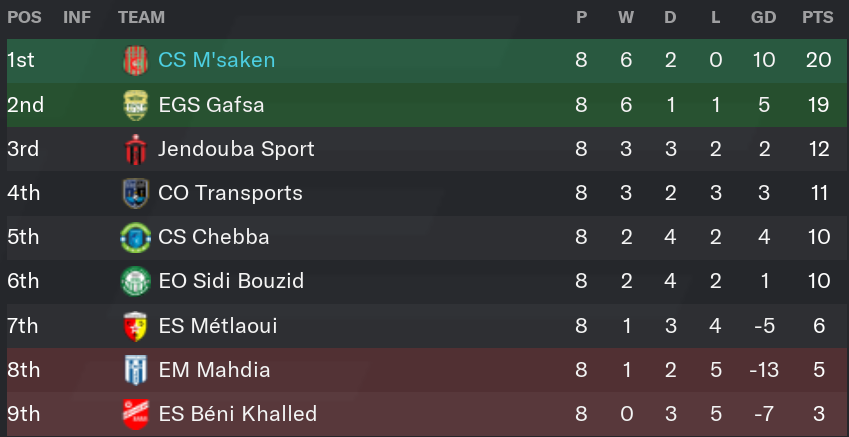Click the CS M'saken club badge

click(x=135, y=60)
